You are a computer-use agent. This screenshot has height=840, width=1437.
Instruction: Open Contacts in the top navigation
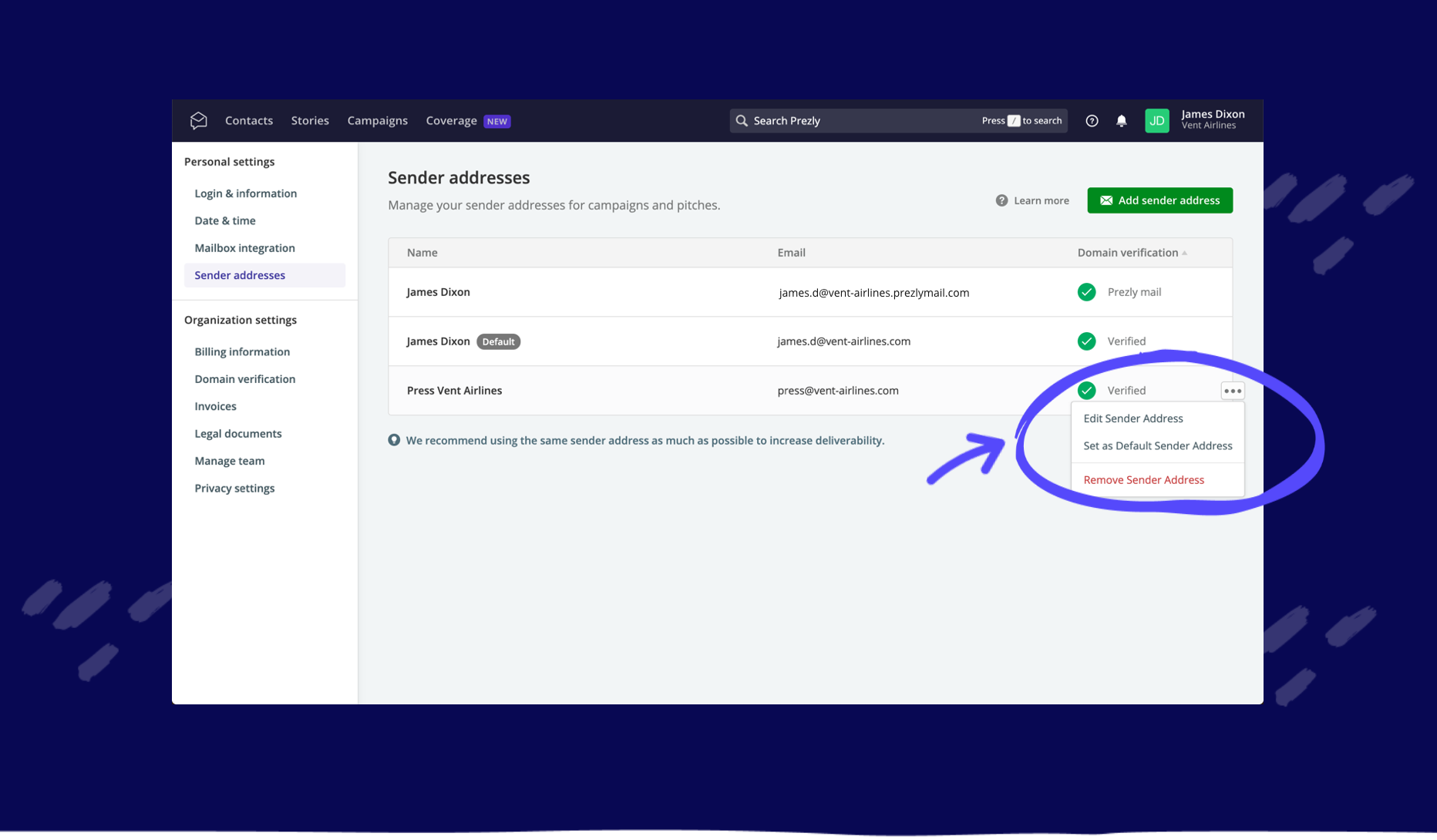click(249, 121)
